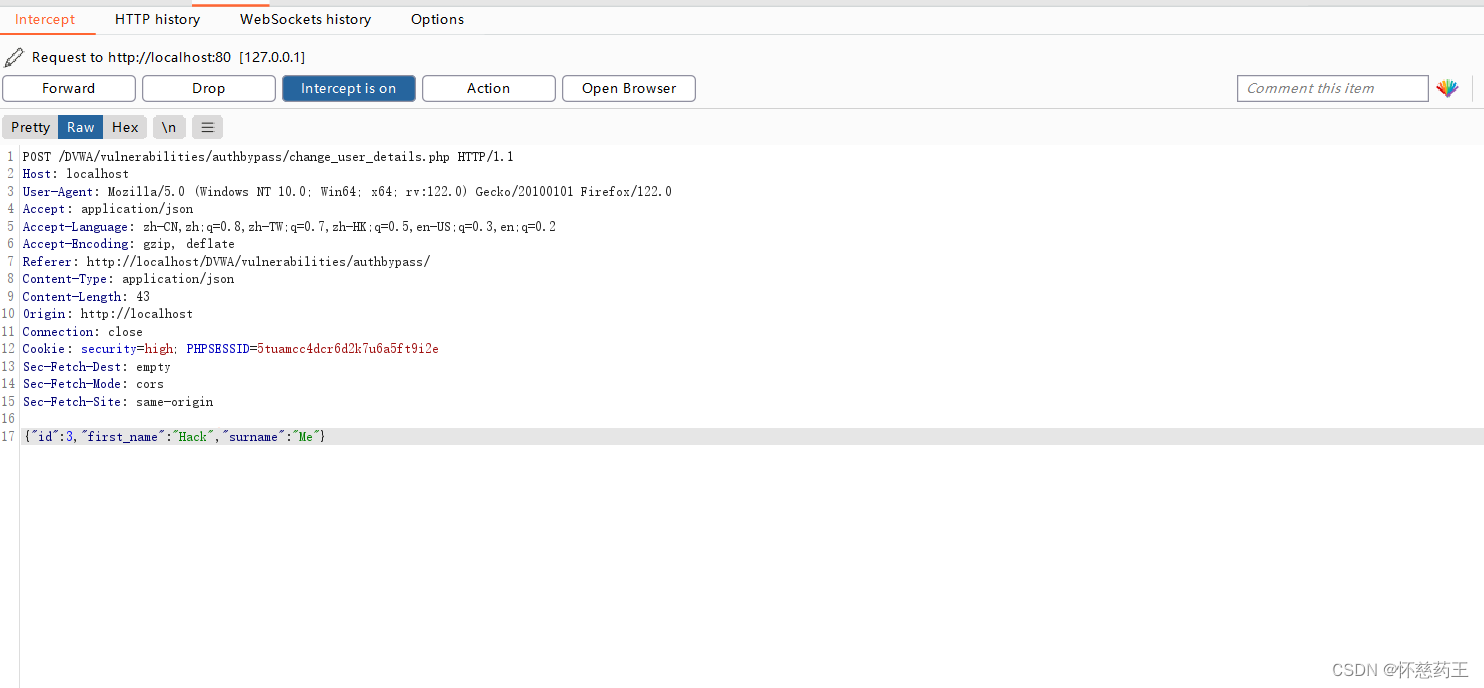1484x688 pixels.
Task: Click the POST request line text
Action: coord(268,157)
